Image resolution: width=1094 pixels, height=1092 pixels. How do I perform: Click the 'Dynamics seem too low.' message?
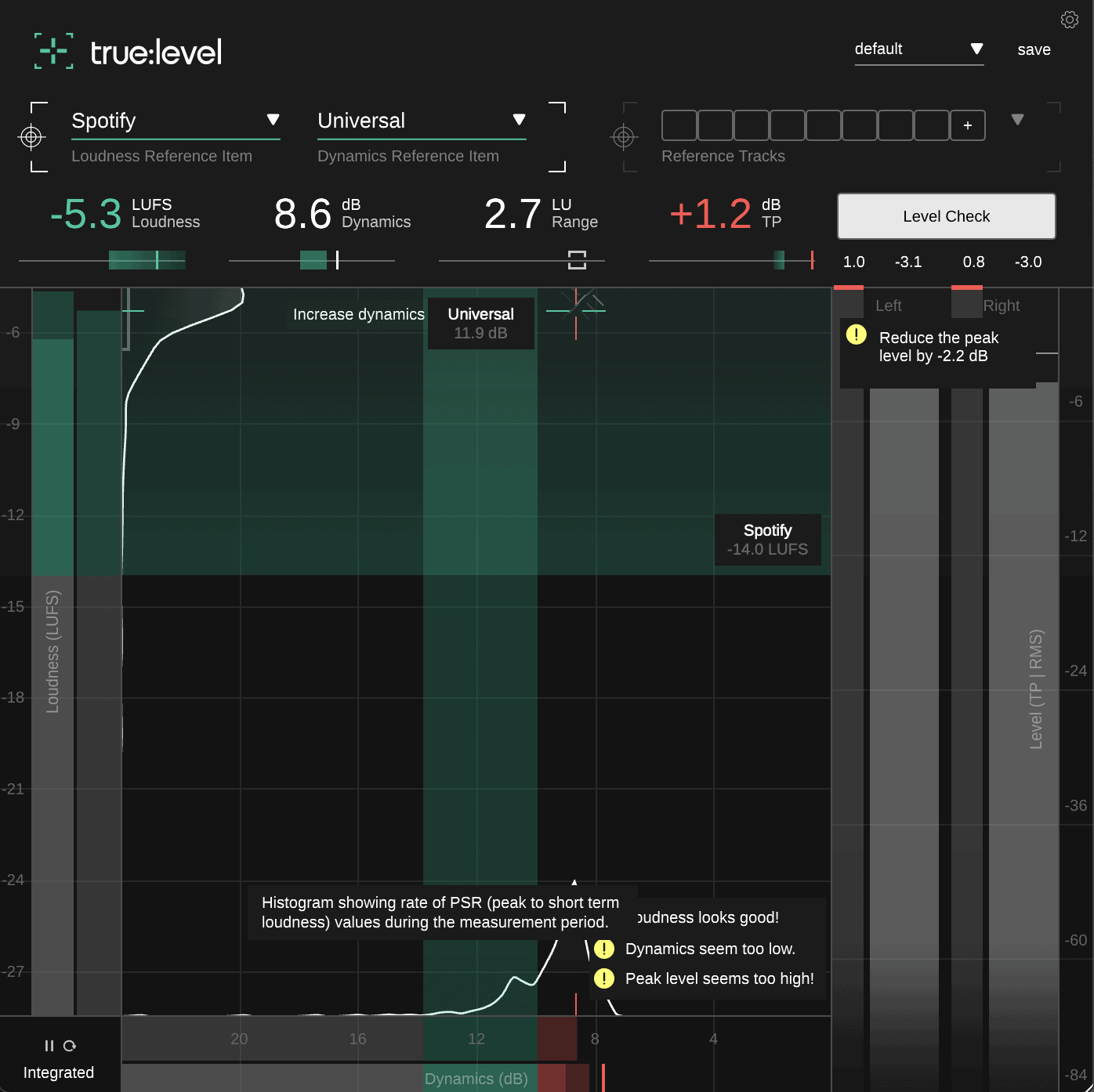711,949
